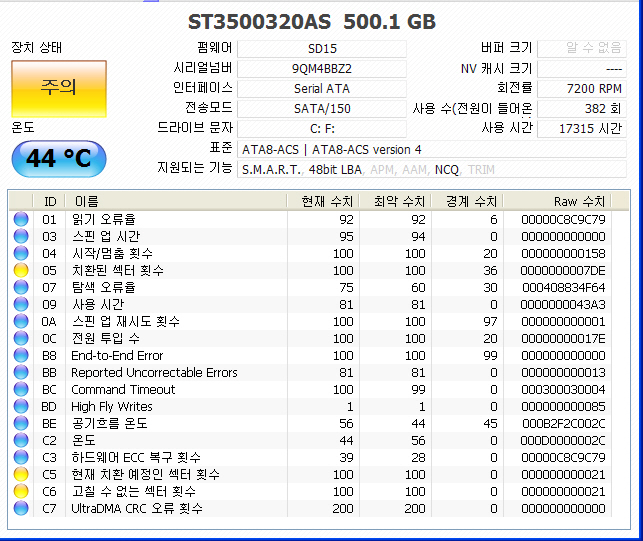This screenshot has width=643, height=541.
Task: Click raw value 000300030004
Action: pyautogui.click(x=563, y=390)
